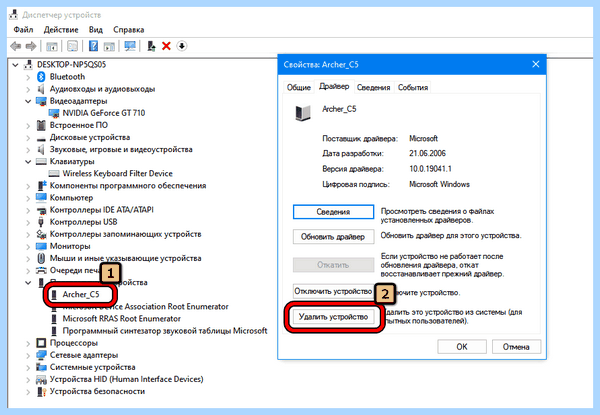Viewport: 600px width, 415px height.
Task: Click the grayed-out Откатить button
Action: tap(333, 265)
